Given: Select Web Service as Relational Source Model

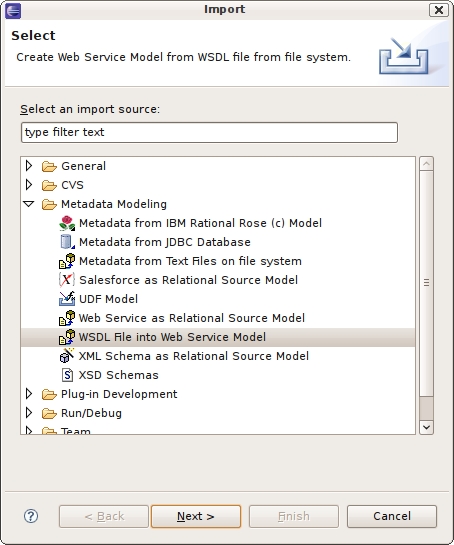Looking at the screenshot, I should coord(192,318).
